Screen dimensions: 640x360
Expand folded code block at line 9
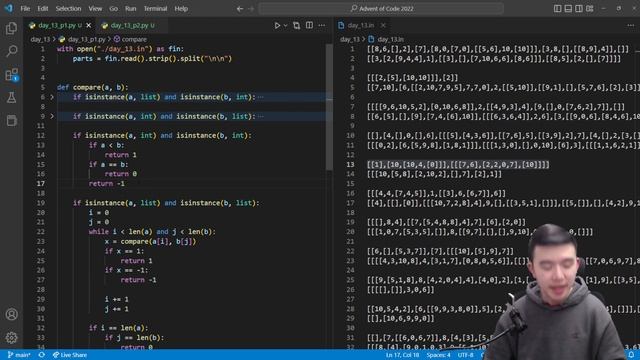pyautogui.click(x=52, y=116)
